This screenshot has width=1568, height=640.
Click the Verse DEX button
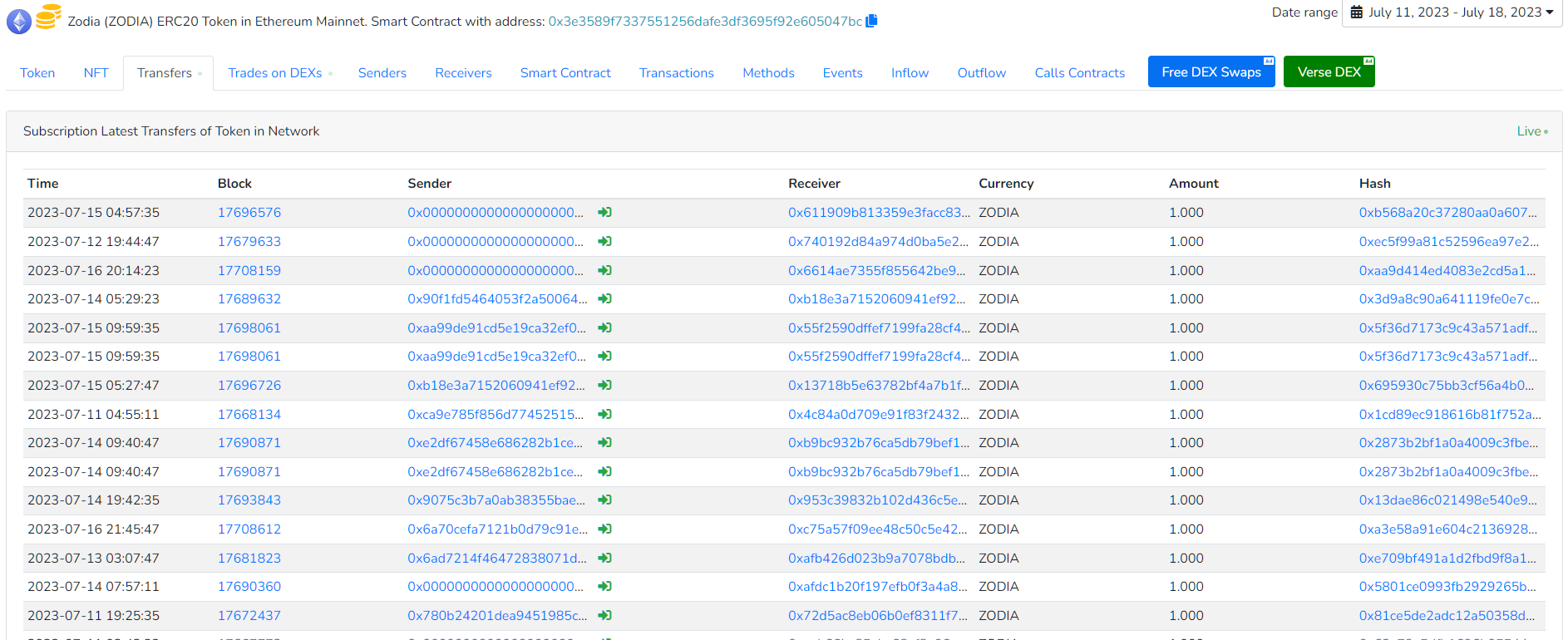1329,71
